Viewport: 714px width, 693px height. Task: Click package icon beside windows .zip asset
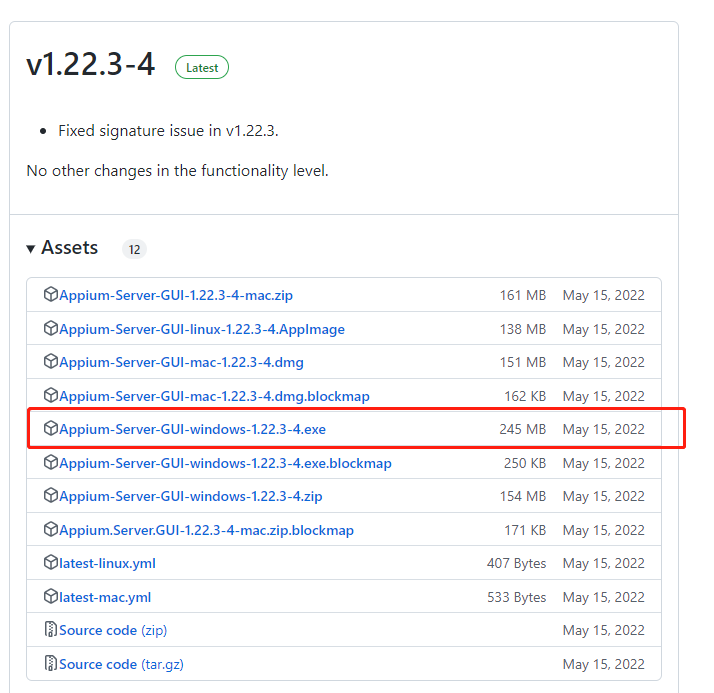[x=51, y=495]
